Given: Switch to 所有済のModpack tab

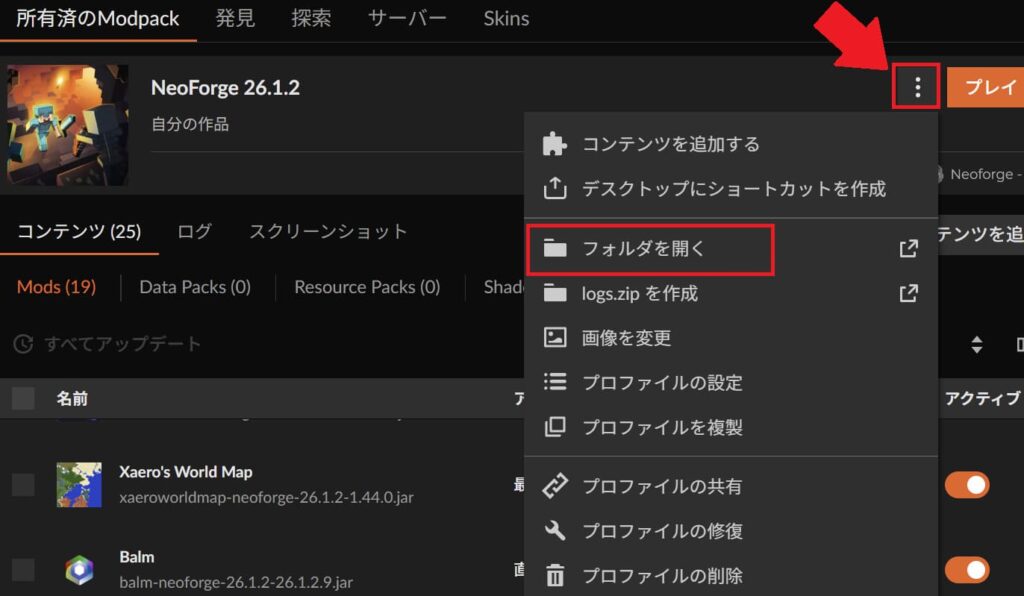Looking at the screenshot, I should [97, 18].
